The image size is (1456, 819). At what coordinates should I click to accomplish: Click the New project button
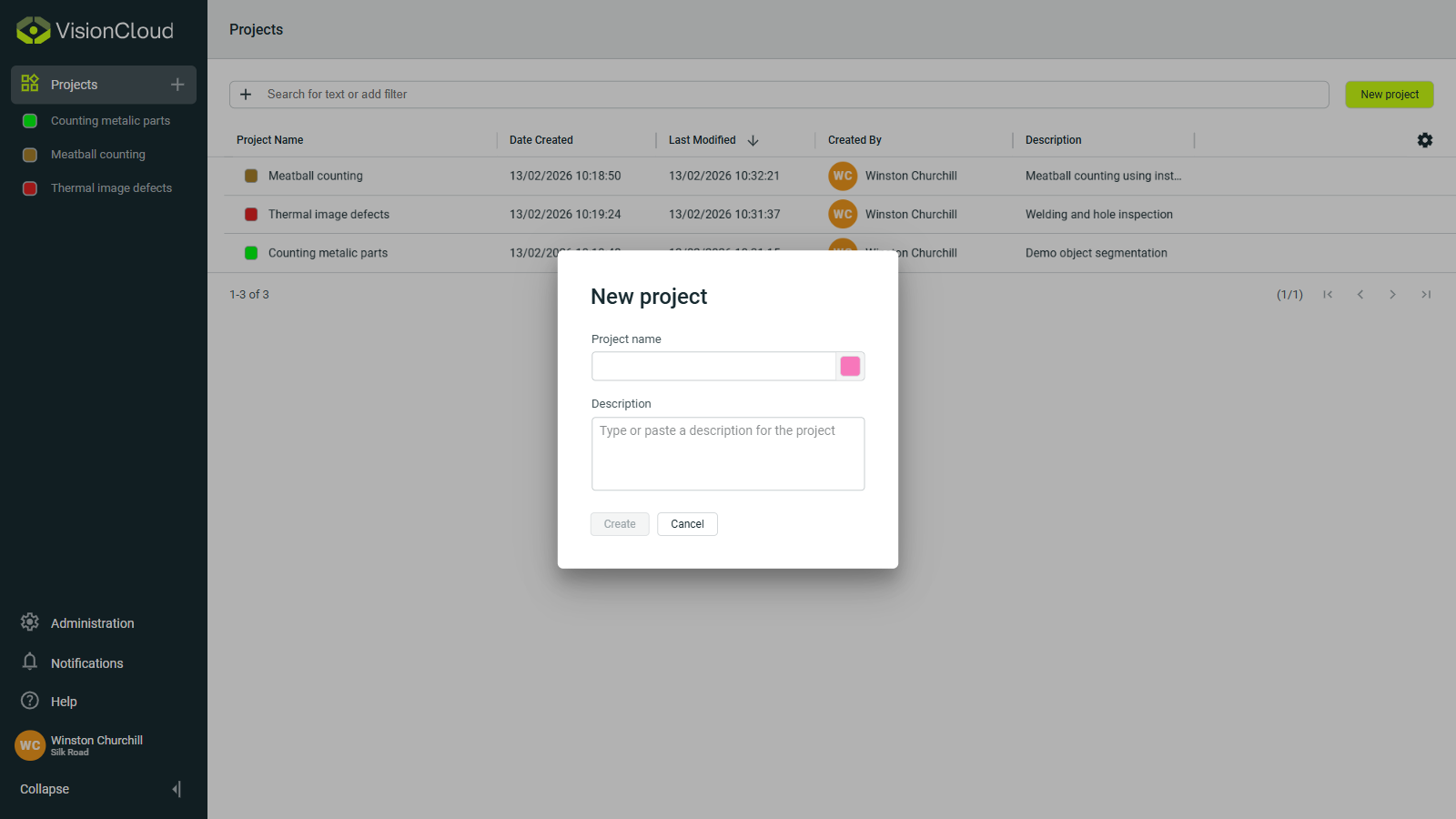point(1389,94)
